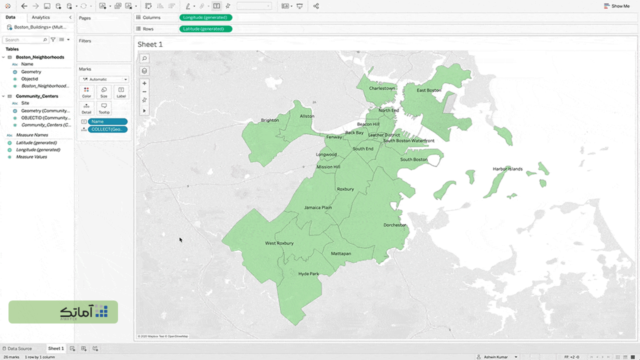Click the Longitude (generated) pill in Columns
This screenshot has width=640, height=360.
[x=206, y=18]
